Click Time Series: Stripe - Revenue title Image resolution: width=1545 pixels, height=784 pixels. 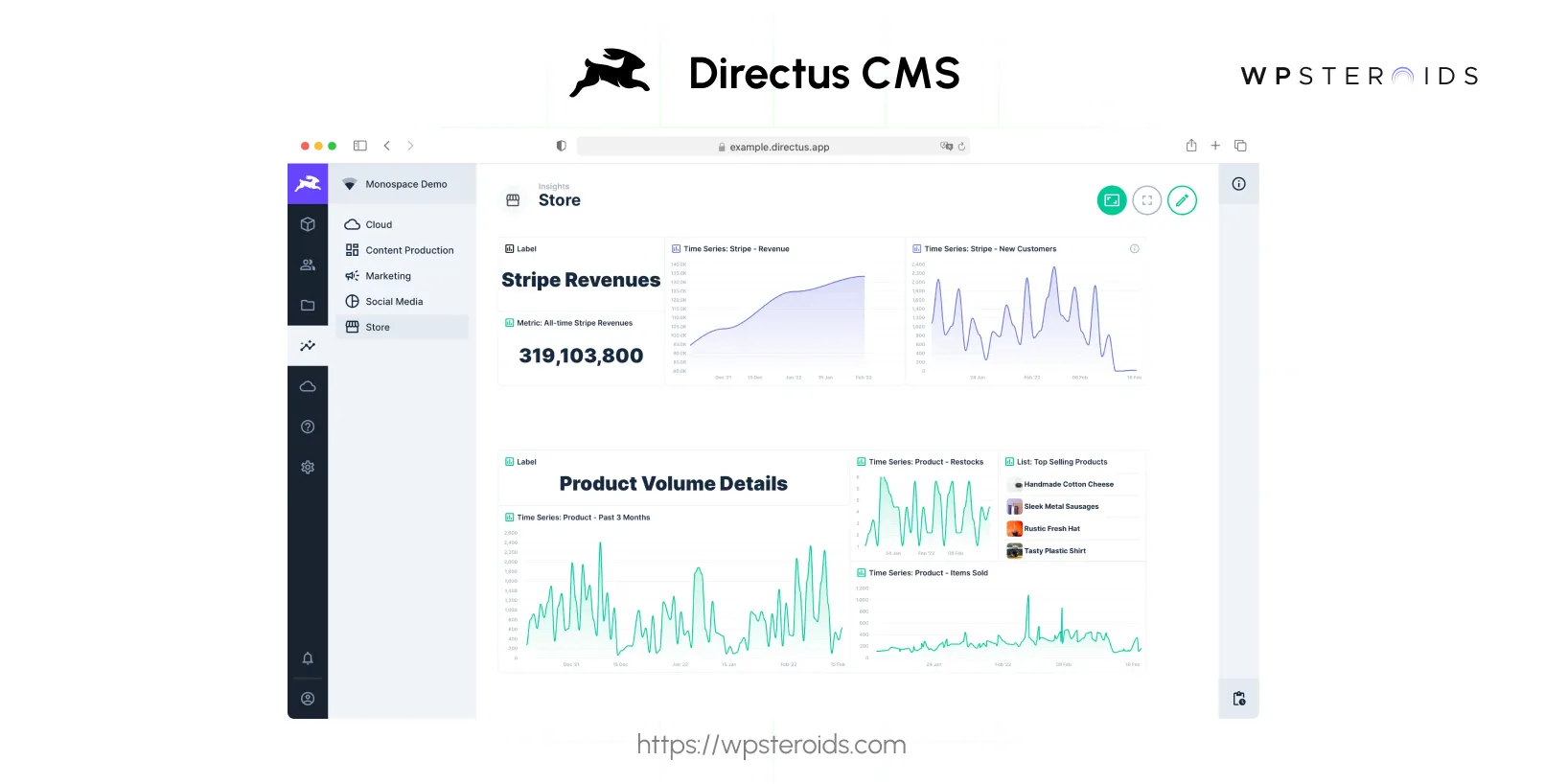(x=736, y=248)
